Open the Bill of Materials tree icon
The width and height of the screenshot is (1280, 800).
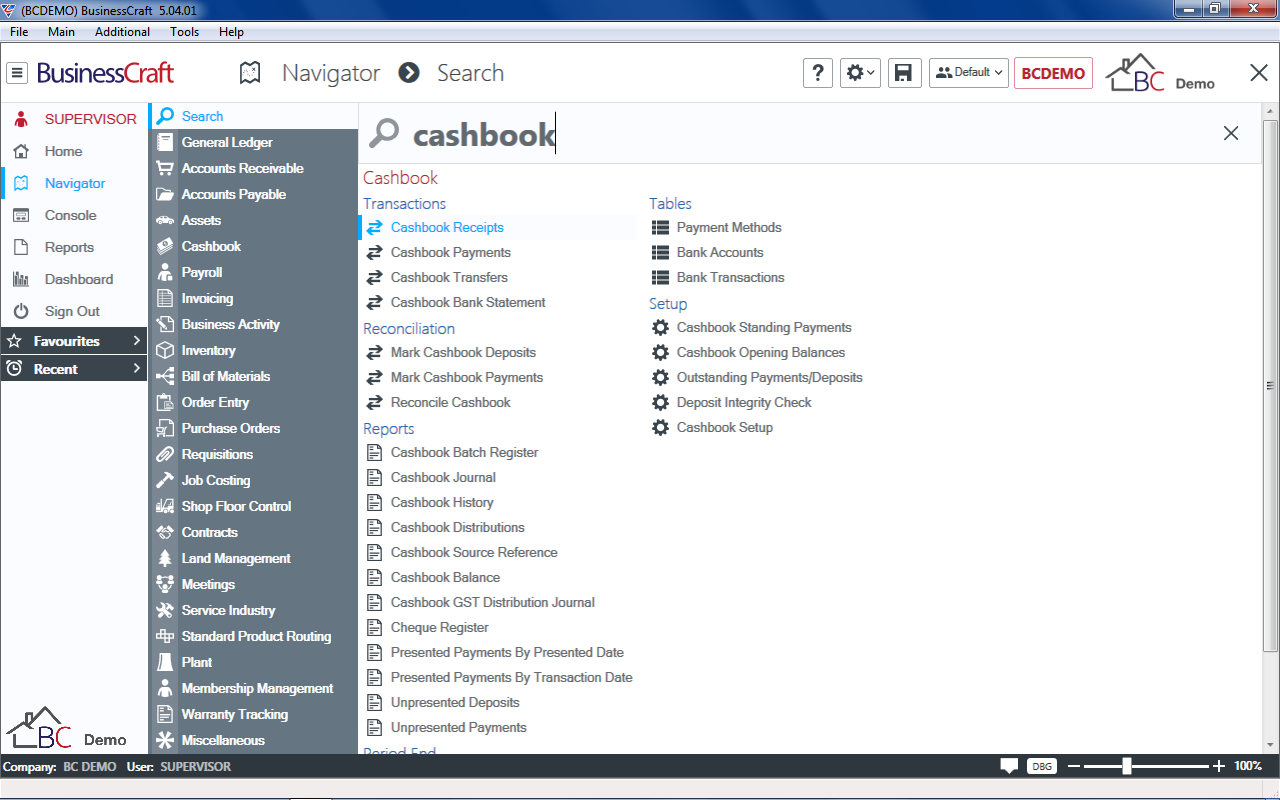[x=165, y=376]
